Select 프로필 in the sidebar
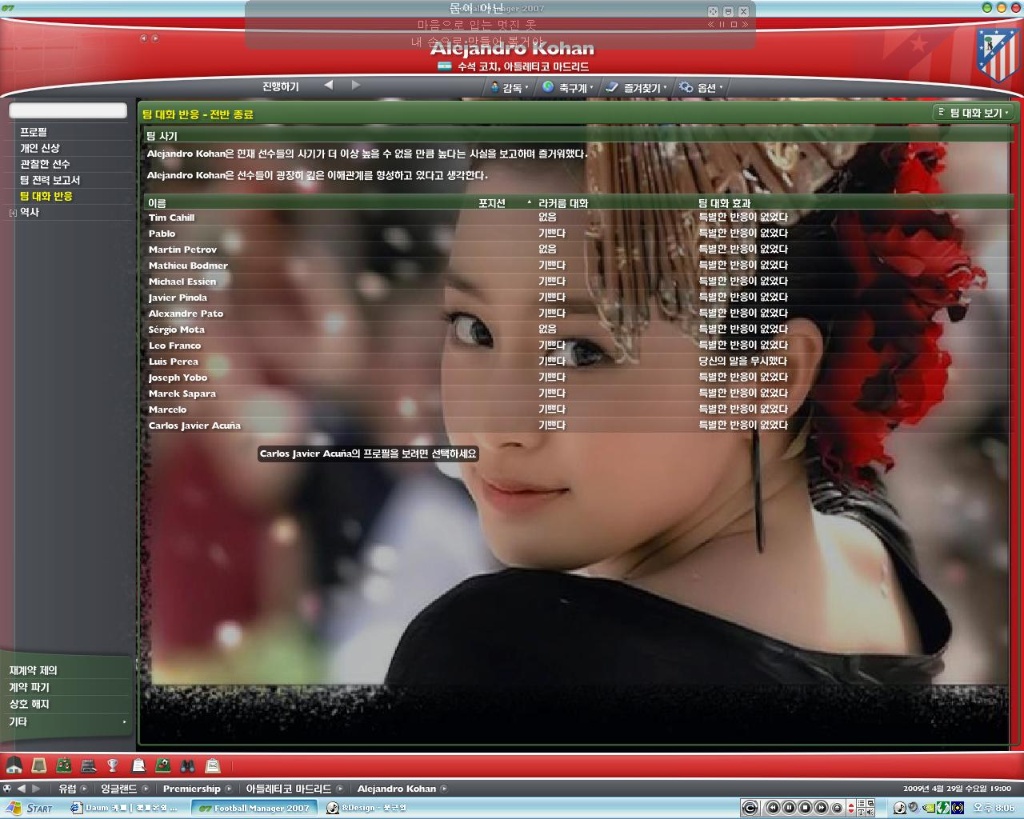This screenshot has width=1024, height=819. 34,132
